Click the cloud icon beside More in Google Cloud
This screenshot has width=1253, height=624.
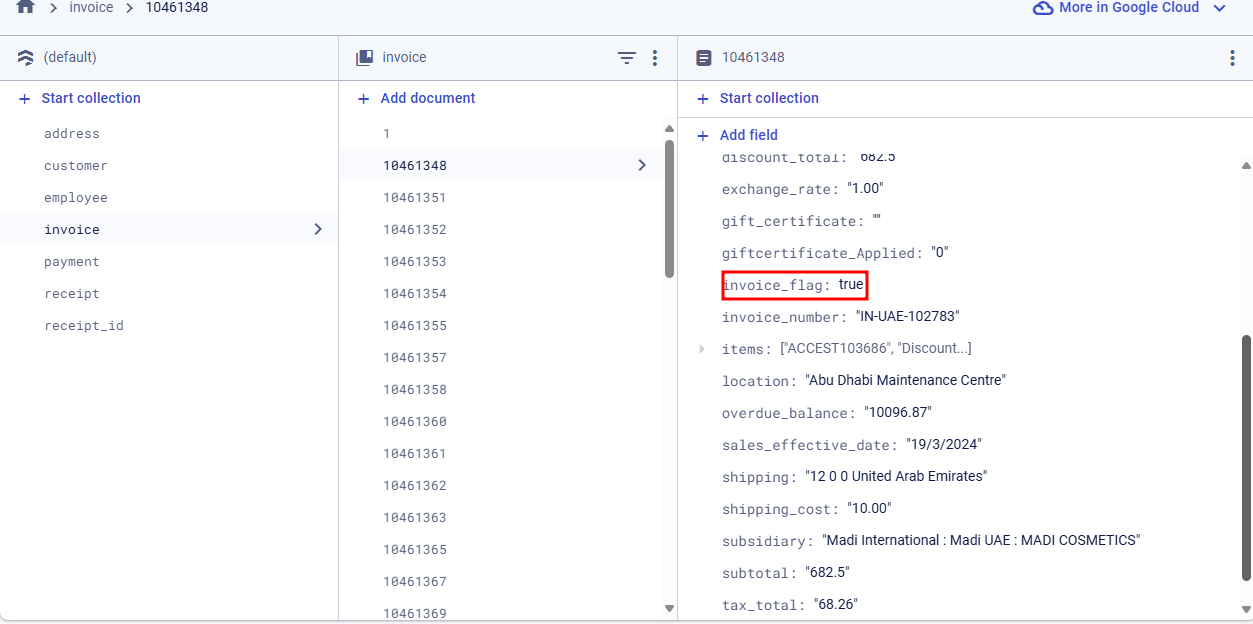coord(1043,8)
